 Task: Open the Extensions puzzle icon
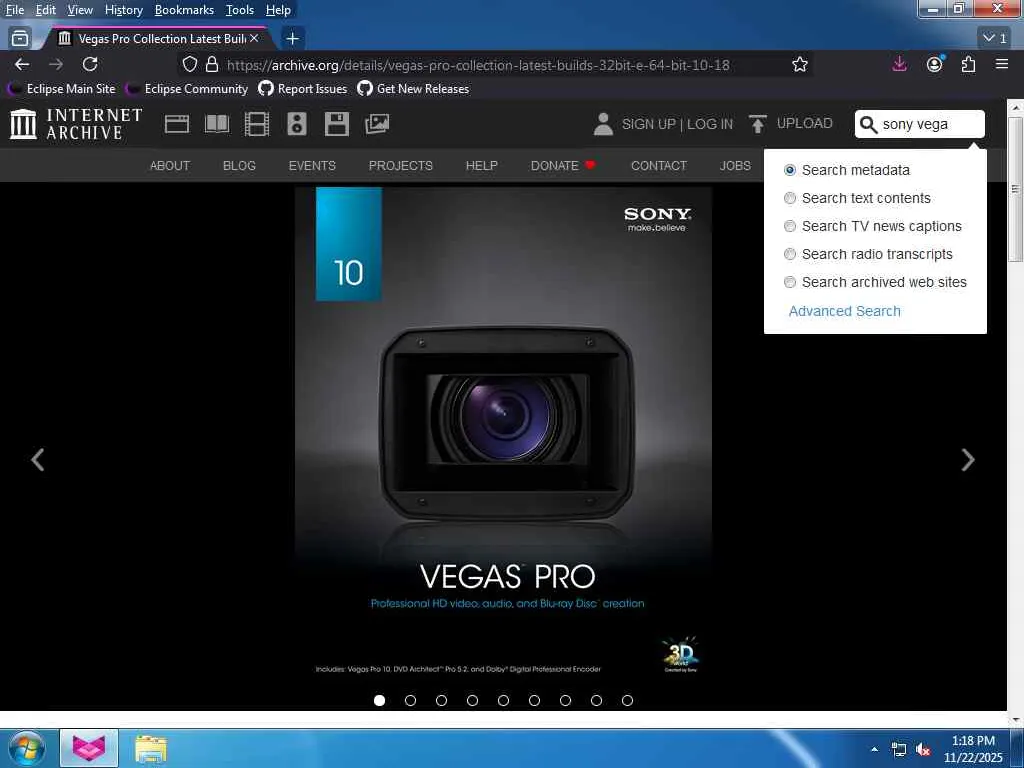(x=968, y=64)
